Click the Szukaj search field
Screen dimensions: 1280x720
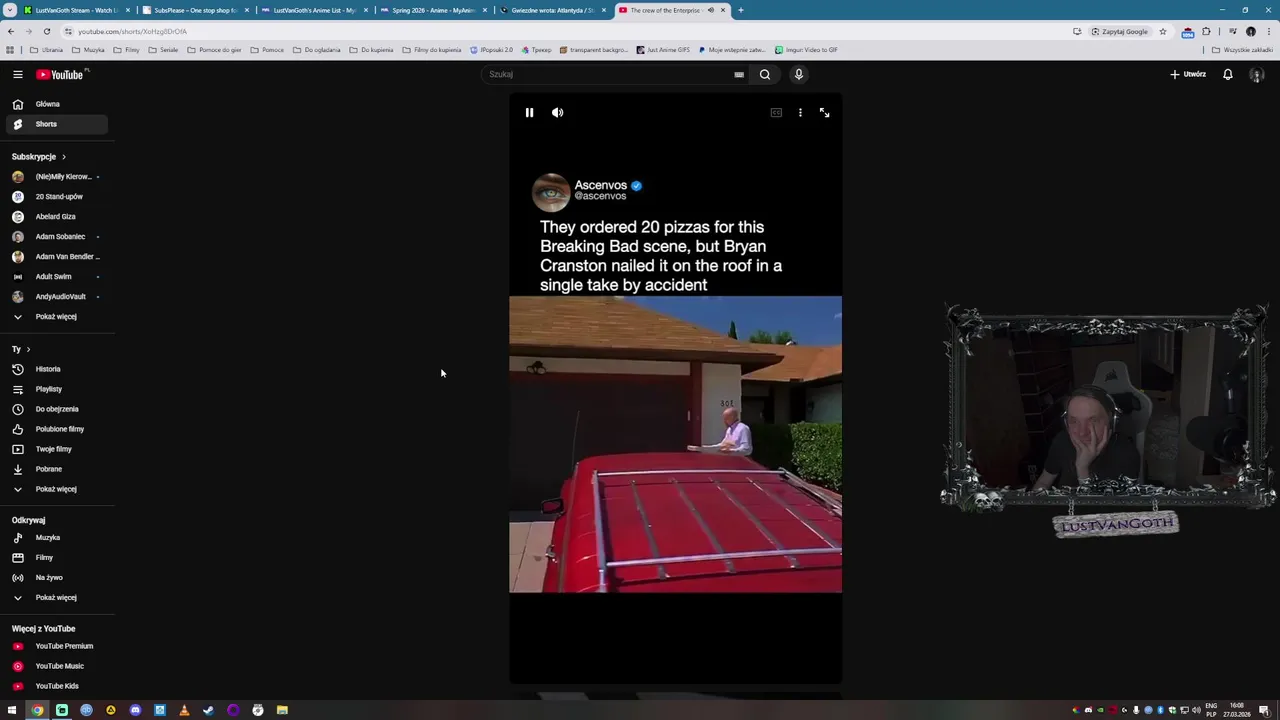click(610, 74)
